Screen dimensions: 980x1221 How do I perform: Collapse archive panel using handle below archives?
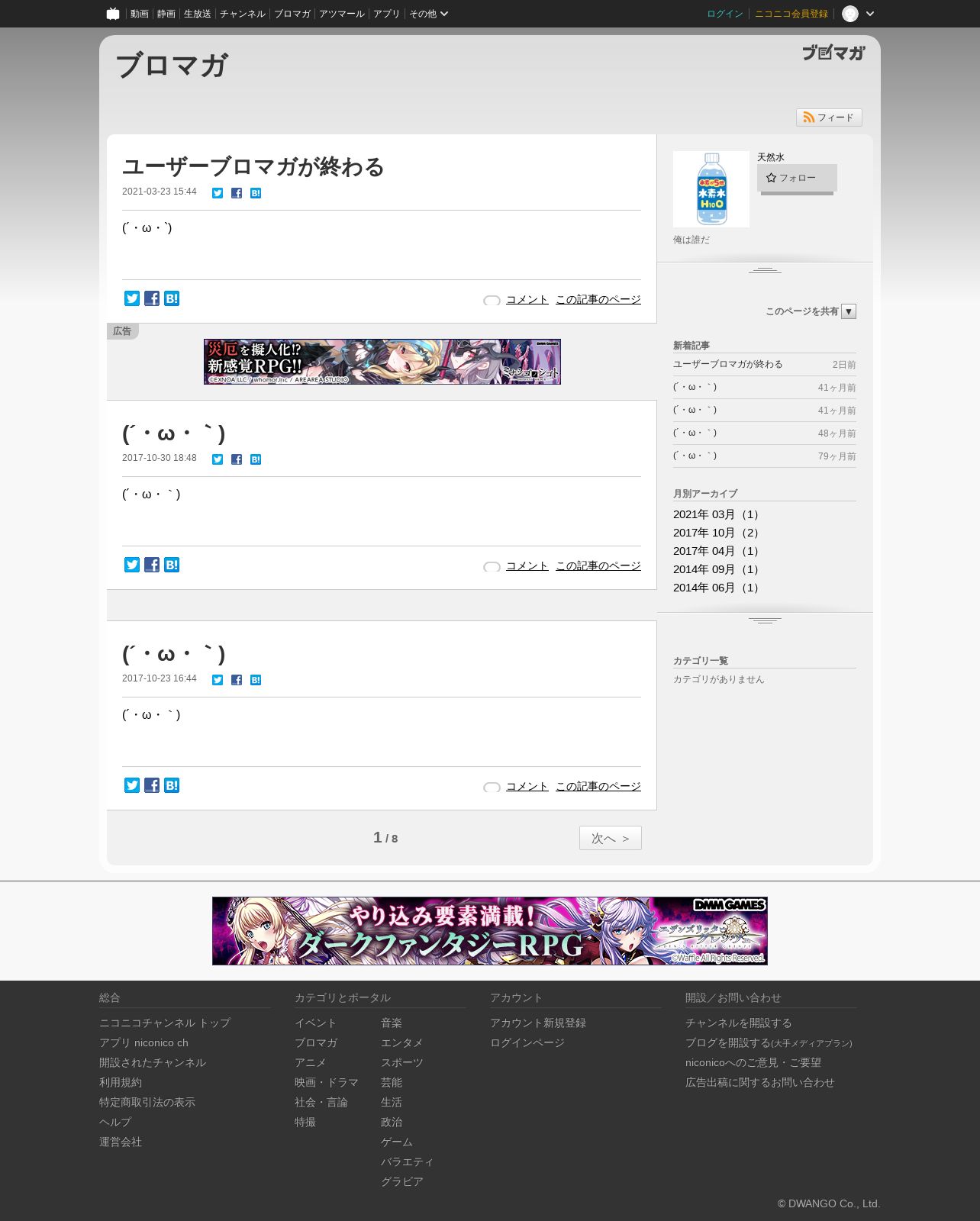pyautogui.click(x=765, y=620)
